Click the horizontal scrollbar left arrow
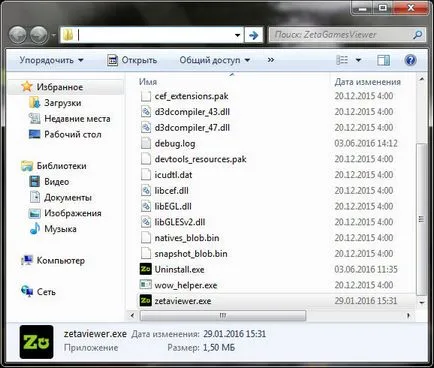 (x=133, y=315)
